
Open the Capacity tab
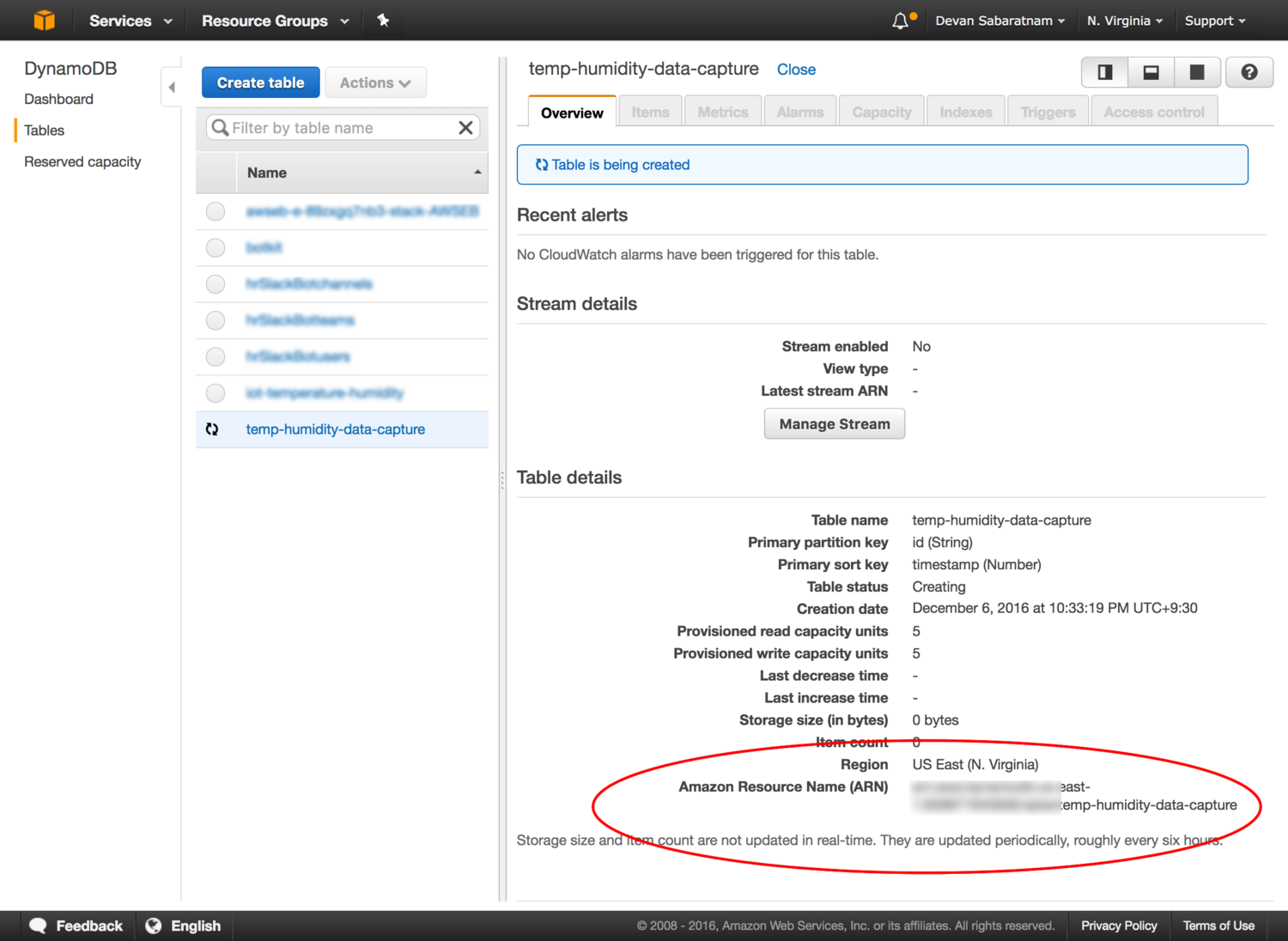tap(882, 112)
